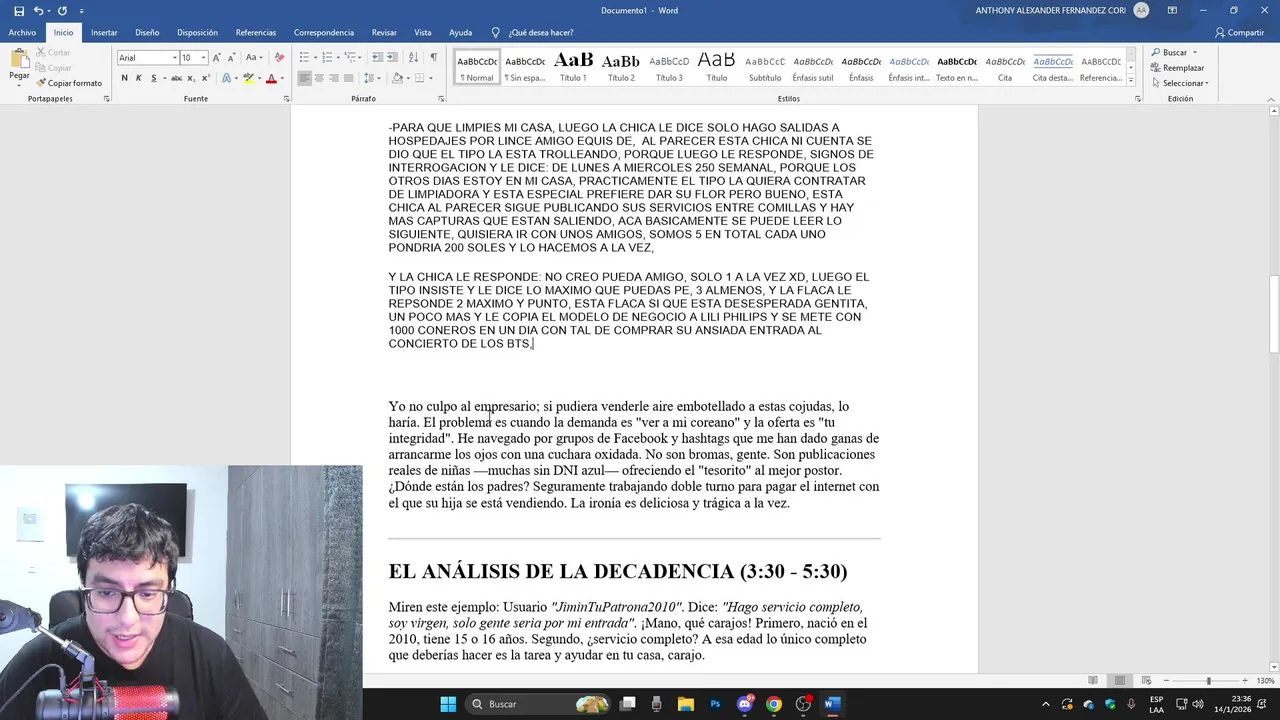
Task: Increase font size with the larger A icon
Action: (x=216, y=58)
